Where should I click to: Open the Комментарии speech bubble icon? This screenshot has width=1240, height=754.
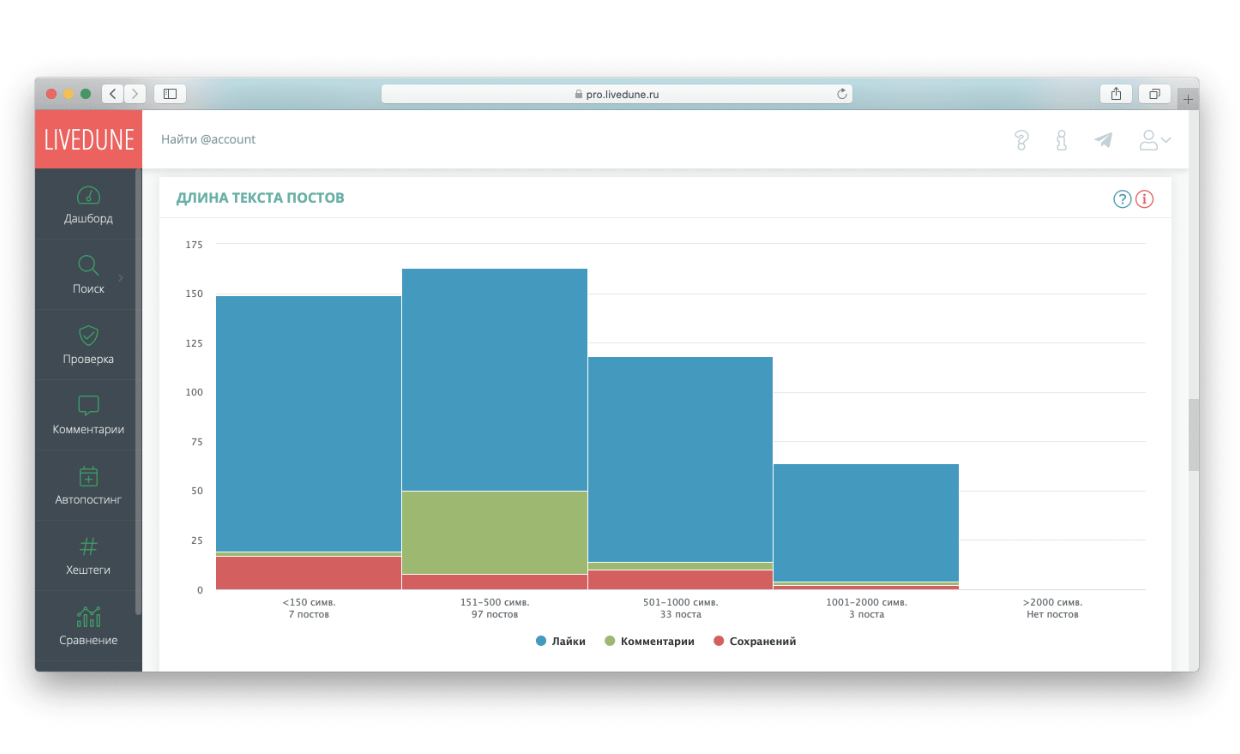[x=88, y=406]
